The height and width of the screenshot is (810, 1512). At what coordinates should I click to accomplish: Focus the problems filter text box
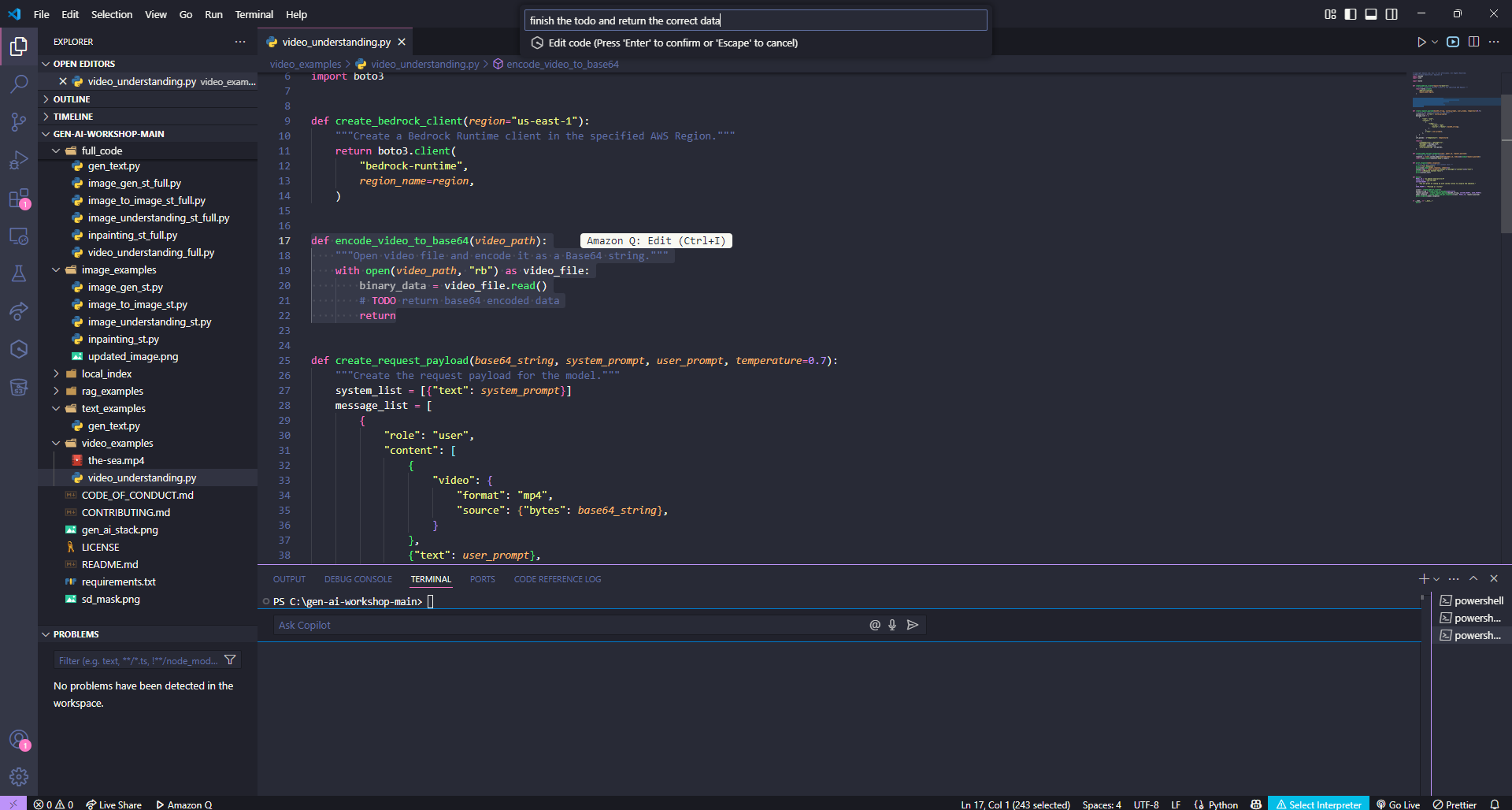coord(138,660)
